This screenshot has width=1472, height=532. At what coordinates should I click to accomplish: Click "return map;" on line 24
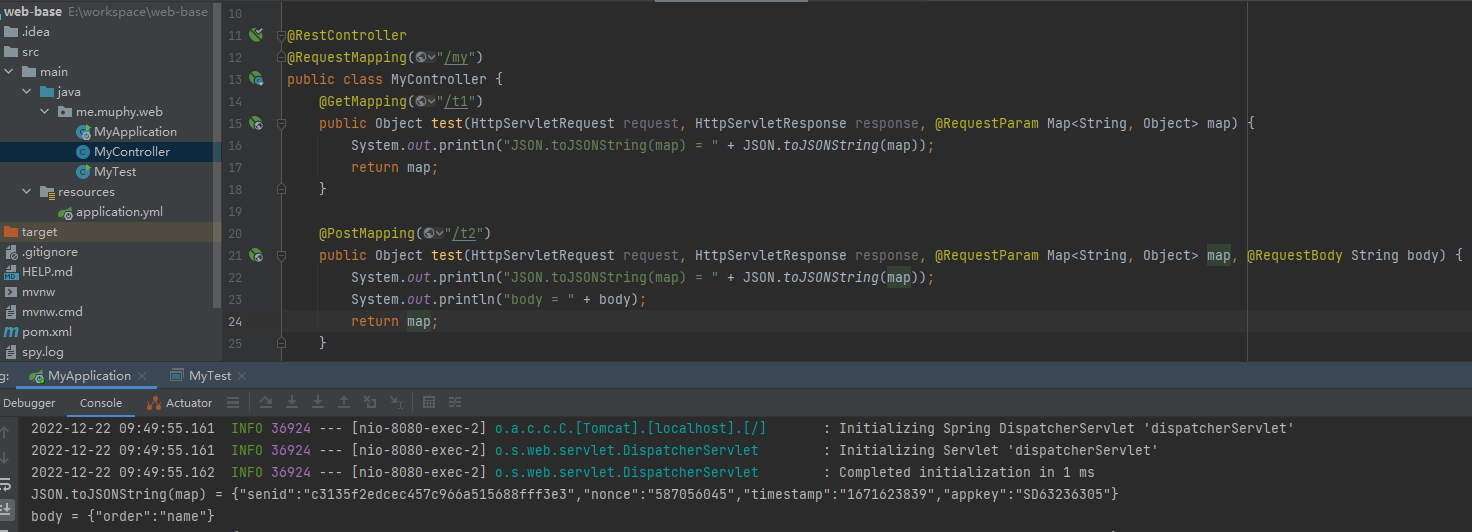[395, 321]
